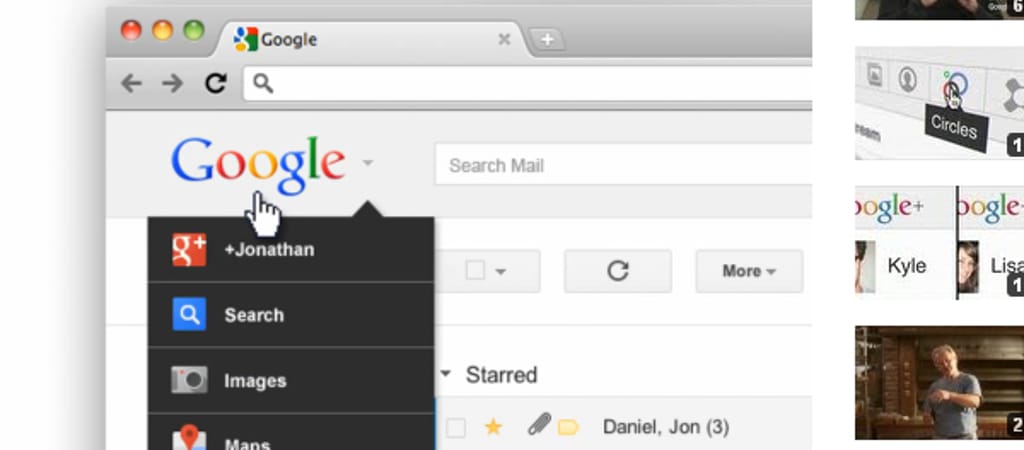Open the Circles video thumbnail
1024x450 pixels.
point(939,103)
